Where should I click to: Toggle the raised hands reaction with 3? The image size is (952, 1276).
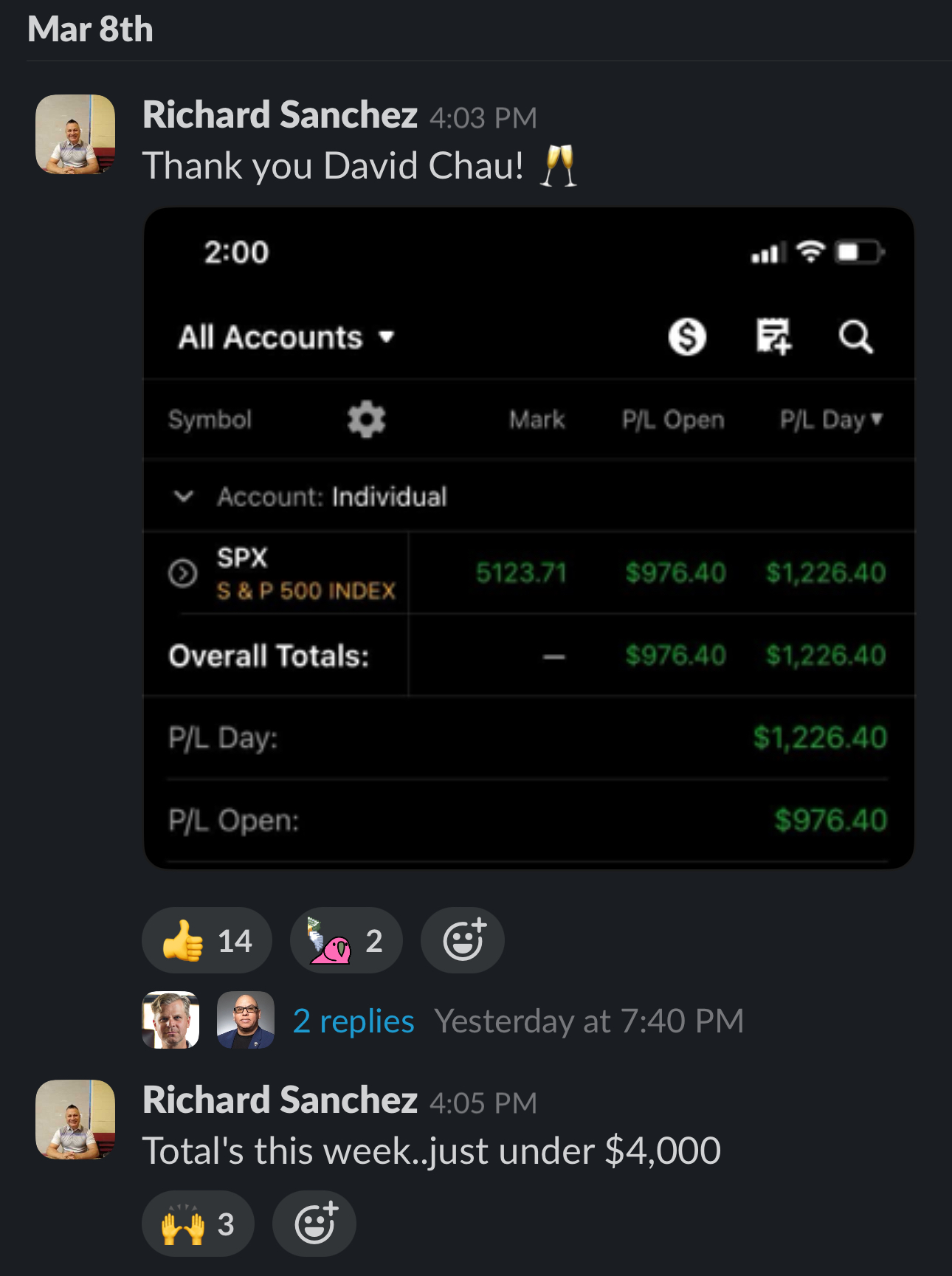point(198,1224)
